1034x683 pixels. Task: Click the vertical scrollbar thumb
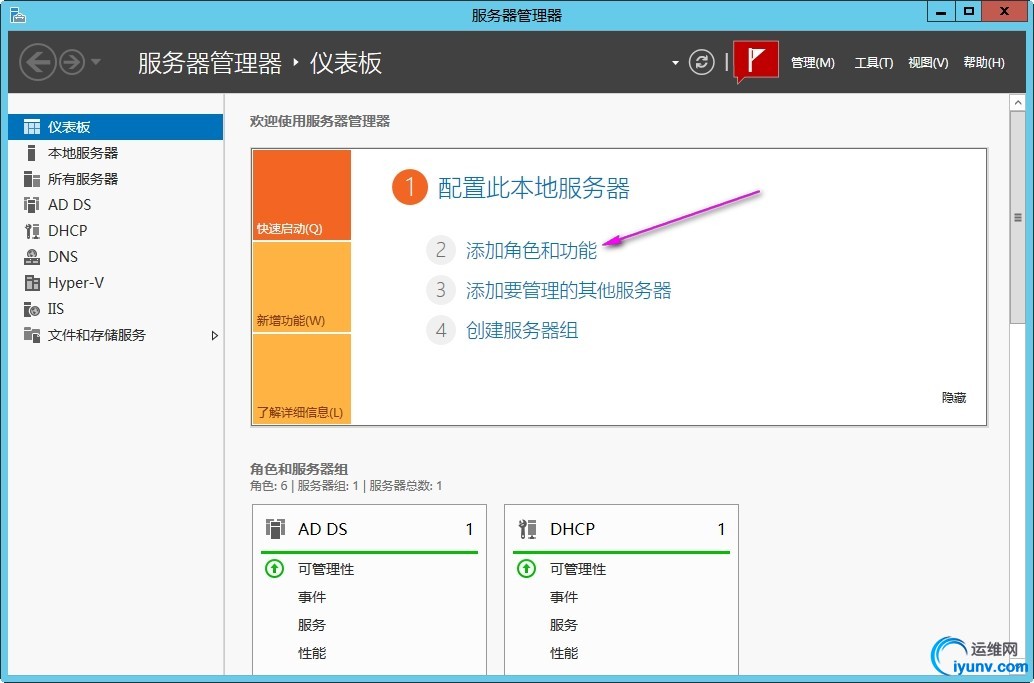coord(1018,218)
